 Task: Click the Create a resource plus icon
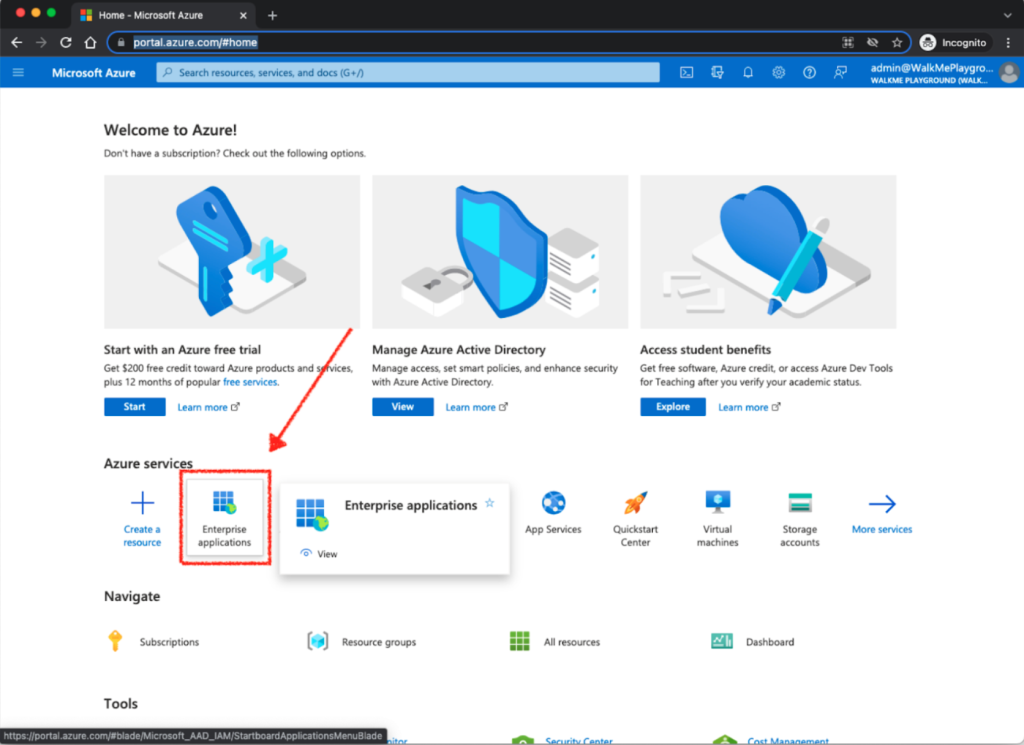point(143,503)
